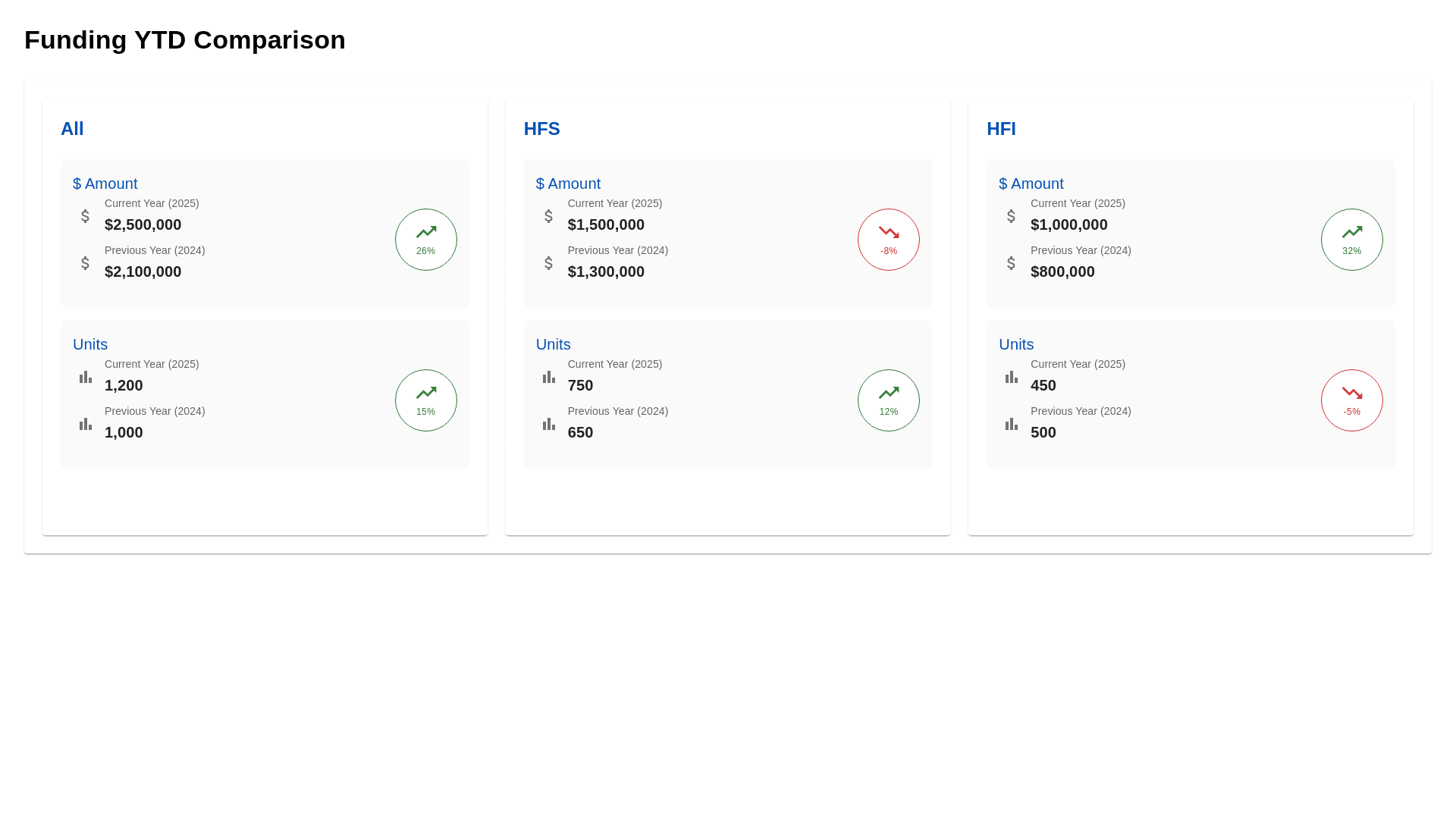The width and height of the screenshot is (1456, 819).
Task: Click the HFS Units 12% trend circle
Action: pos(888,400)
